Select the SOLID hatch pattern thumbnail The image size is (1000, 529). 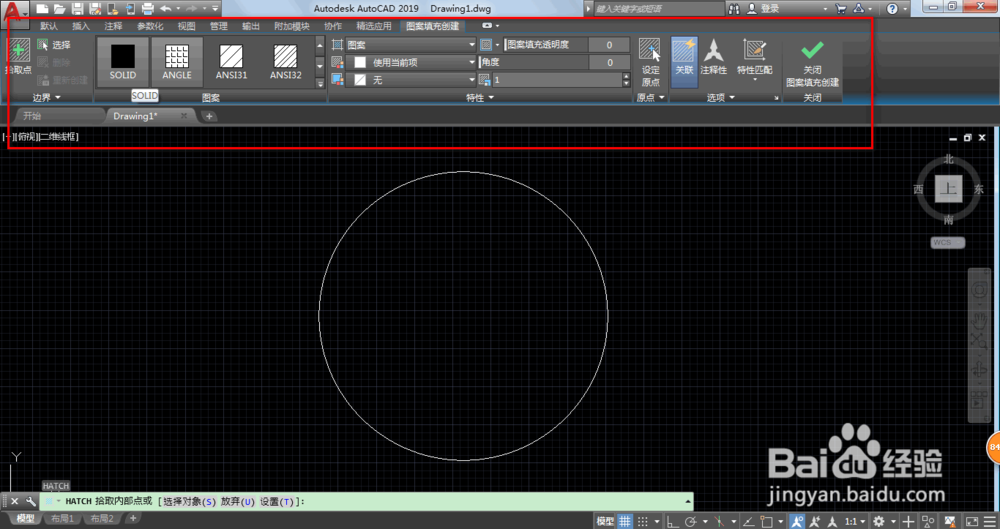click(122, 62)
